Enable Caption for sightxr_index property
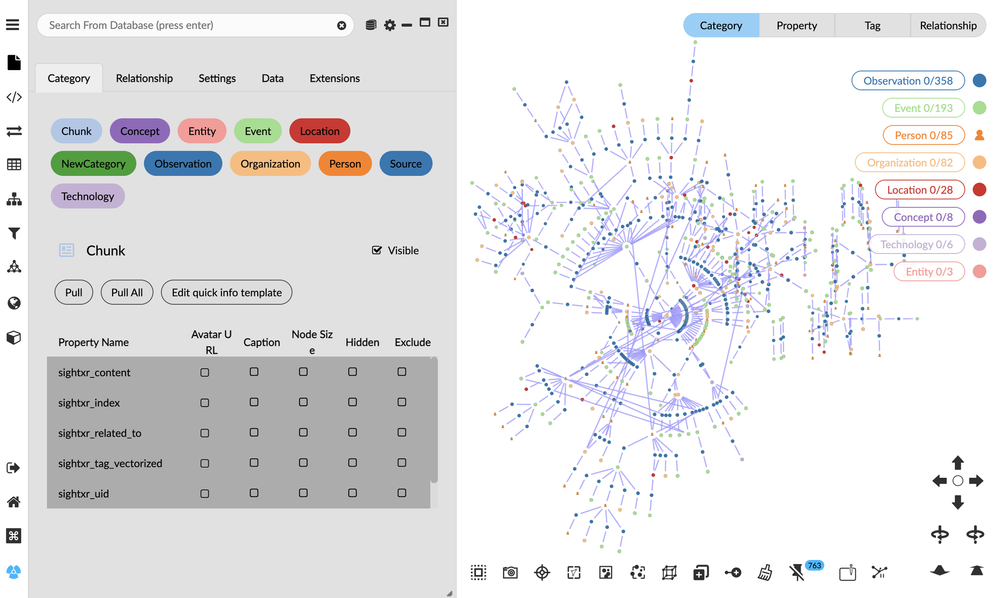Viewport: 1000px width, 598px height. coord(254,402)
